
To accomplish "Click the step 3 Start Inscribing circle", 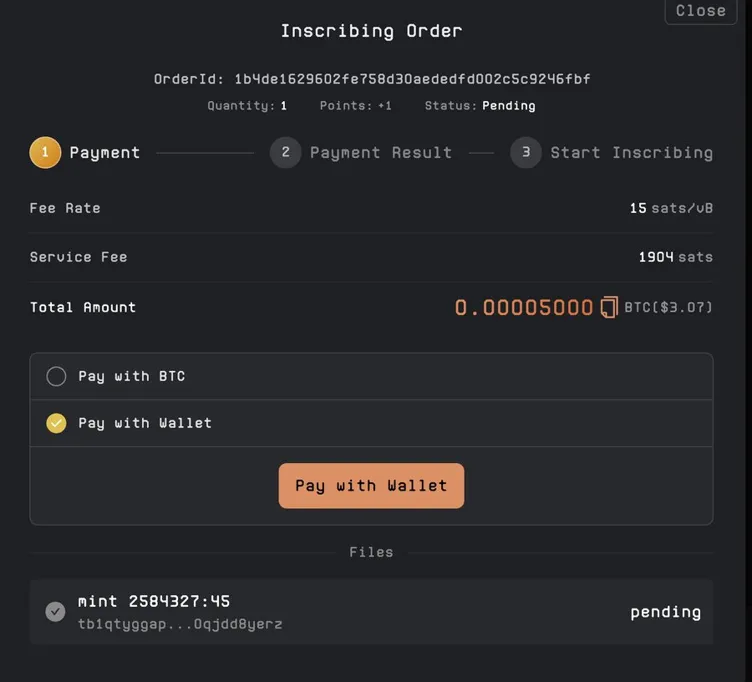I will [526, 153].
